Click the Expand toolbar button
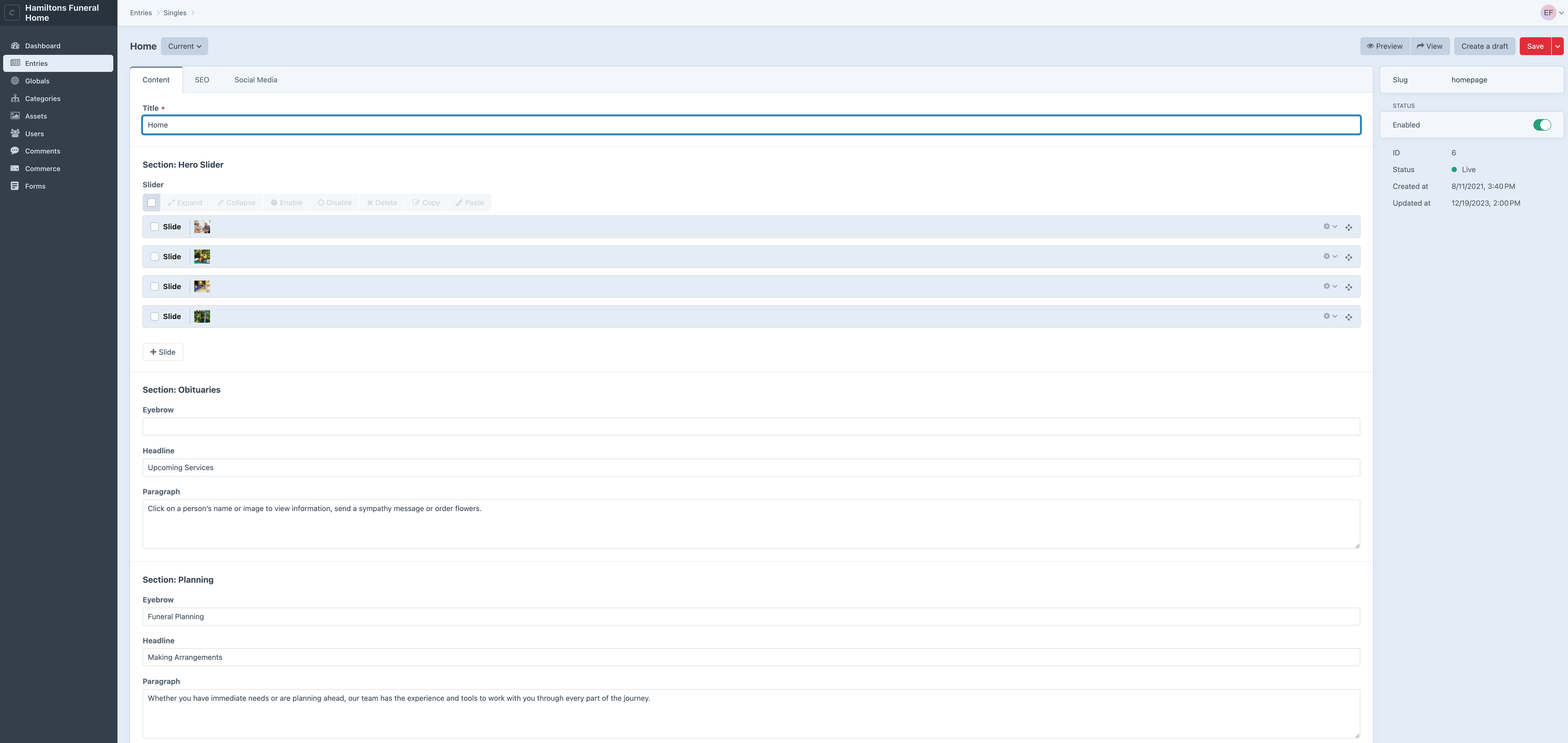This screenshot has width=1568, height=743. (185, 203)
